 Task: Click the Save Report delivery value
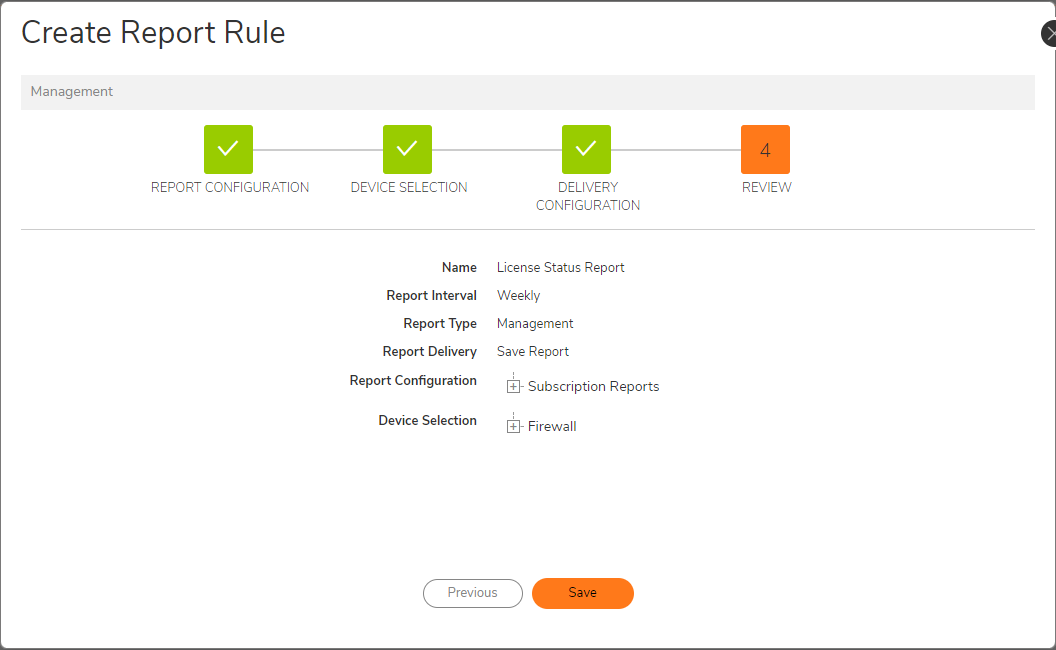[x=532, y=352]
